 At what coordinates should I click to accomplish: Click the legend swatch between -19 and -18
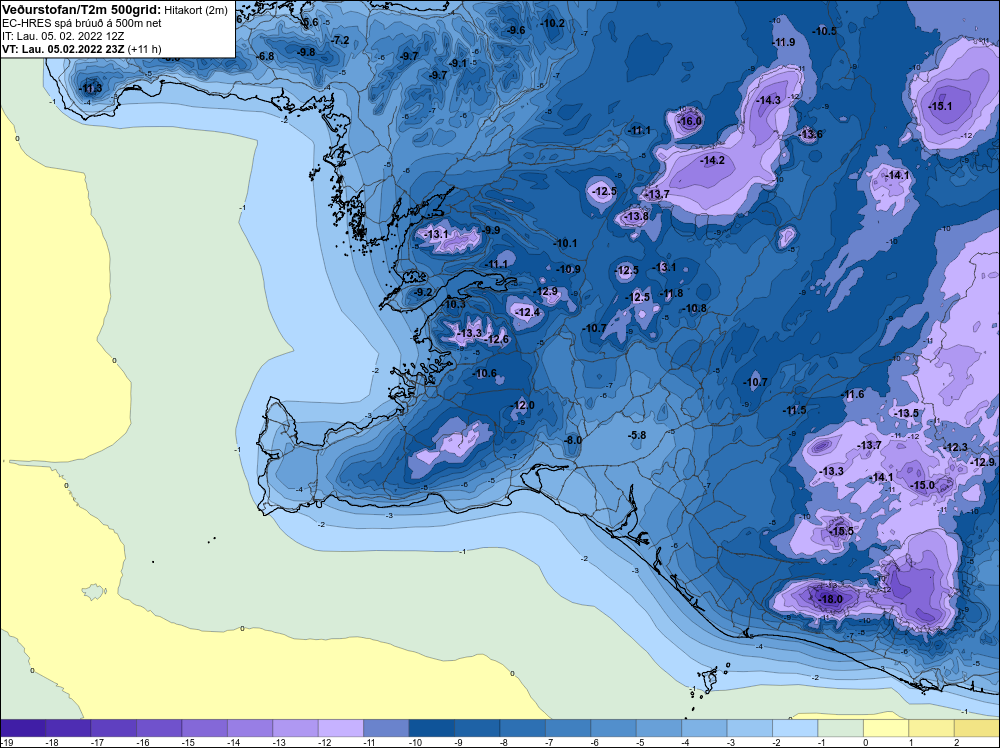23,728
